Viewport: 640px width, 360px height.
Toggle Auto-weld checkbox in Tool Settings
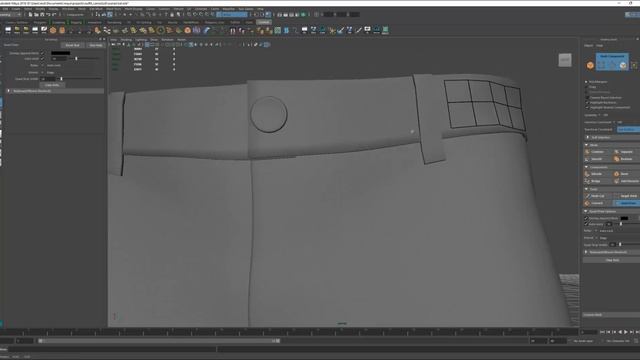pyautogui.click(x=43, y=59)
